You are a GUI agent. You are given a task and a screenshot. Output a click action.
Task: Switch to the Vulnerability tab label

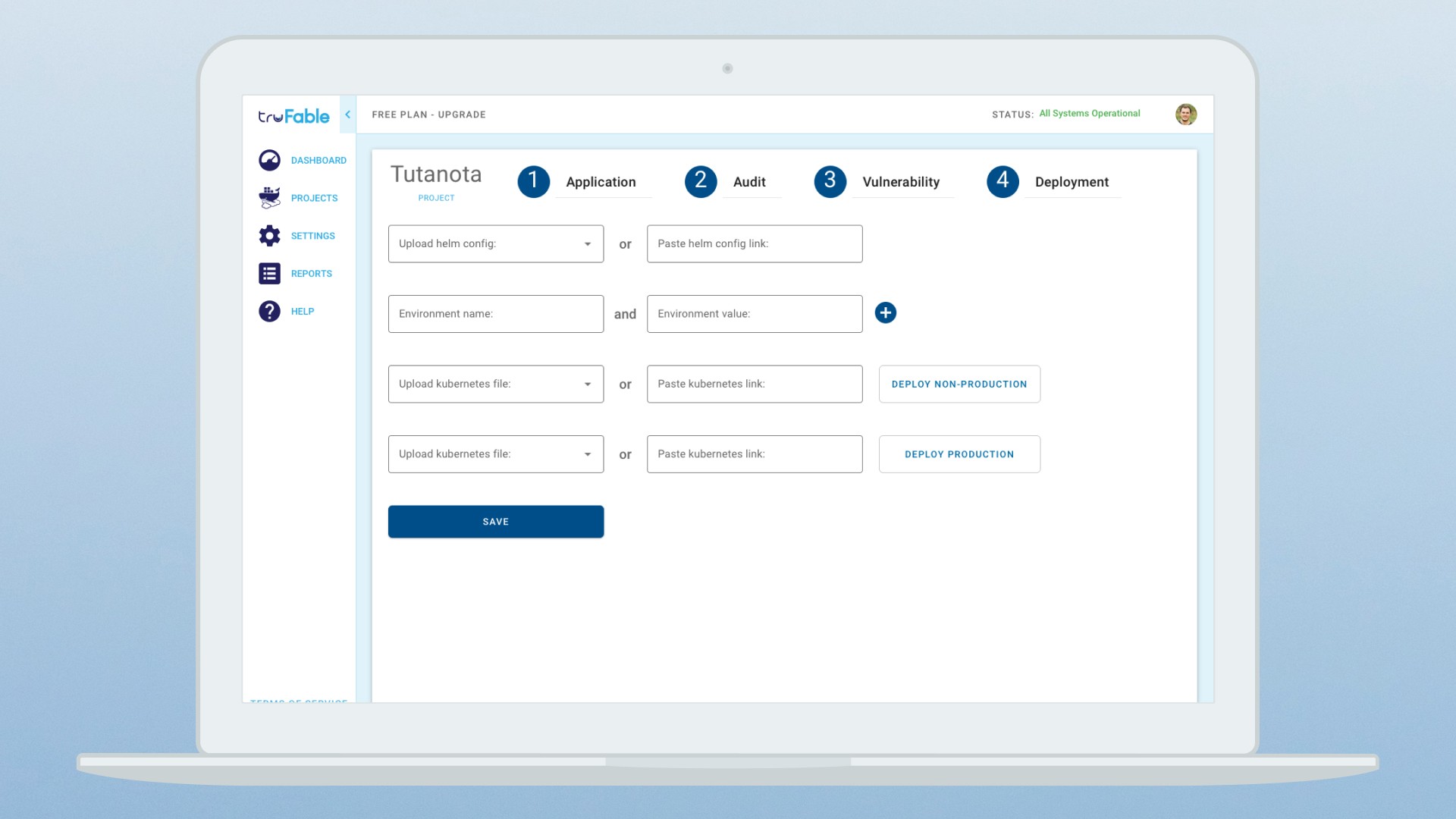point(901,182)
